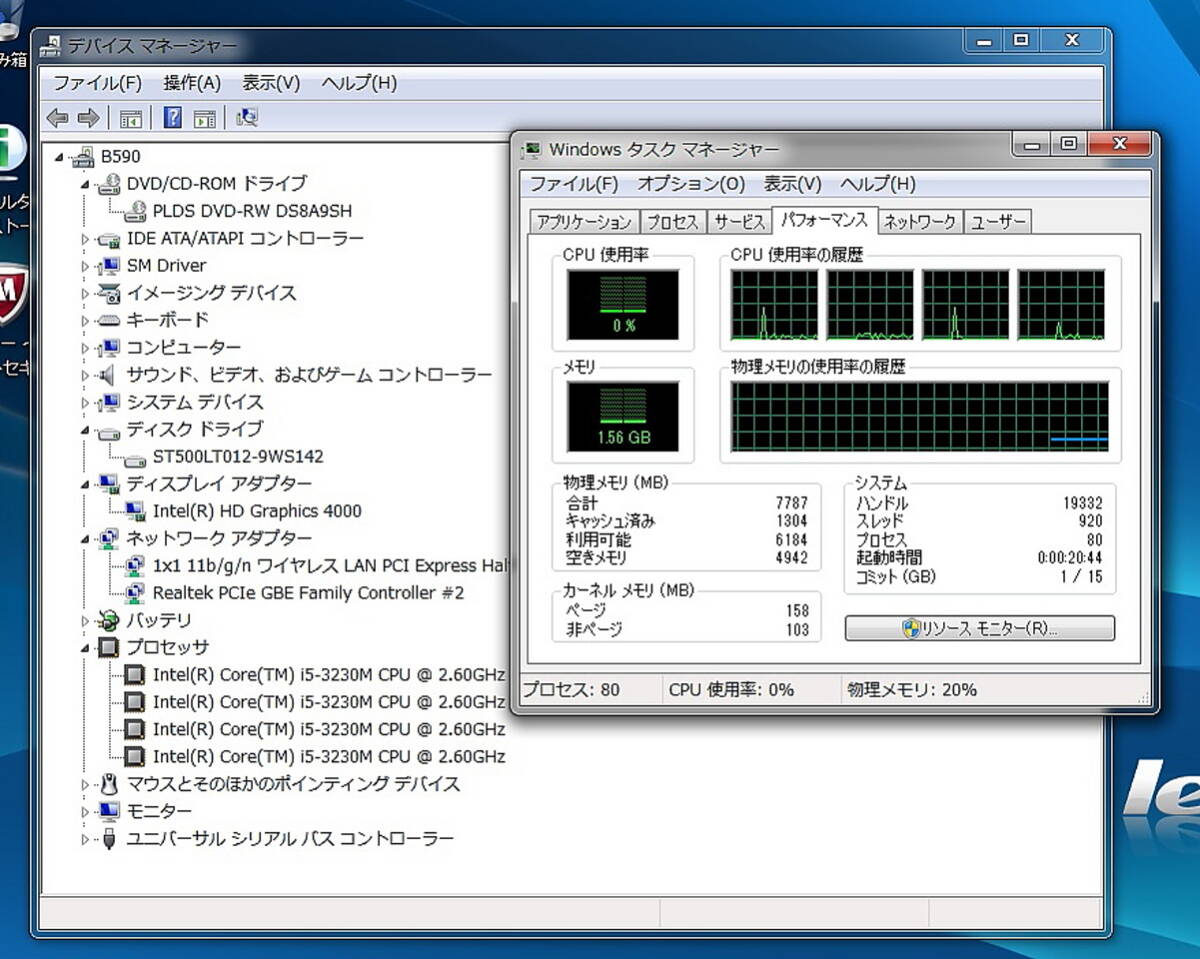The height and width of the screenshot is (959, 1200).
Task: Click the リソース モニター(R)... button
Action: (979, 629)
